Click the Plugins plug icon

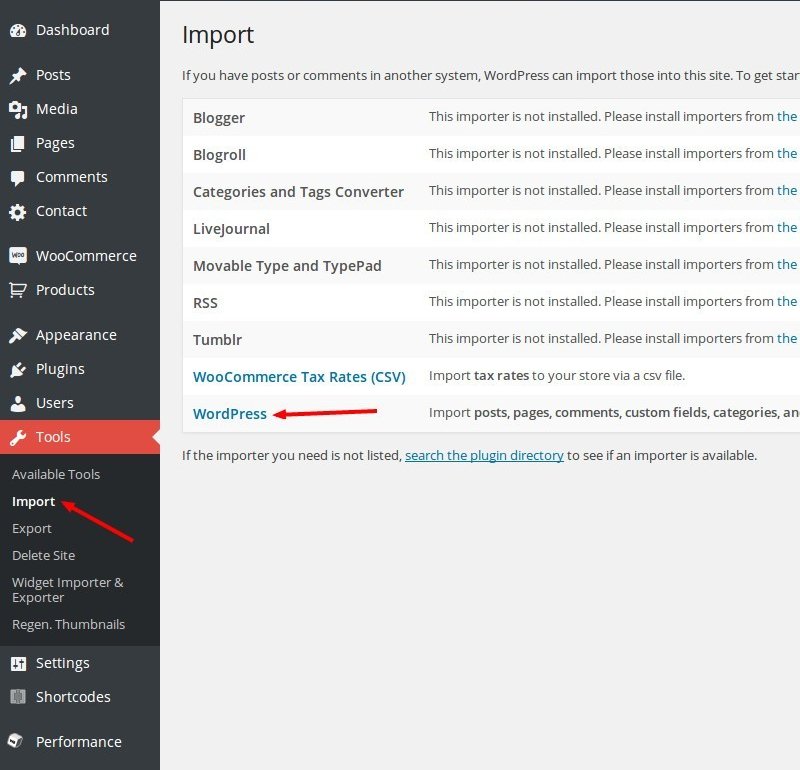[x=18, y=369]
